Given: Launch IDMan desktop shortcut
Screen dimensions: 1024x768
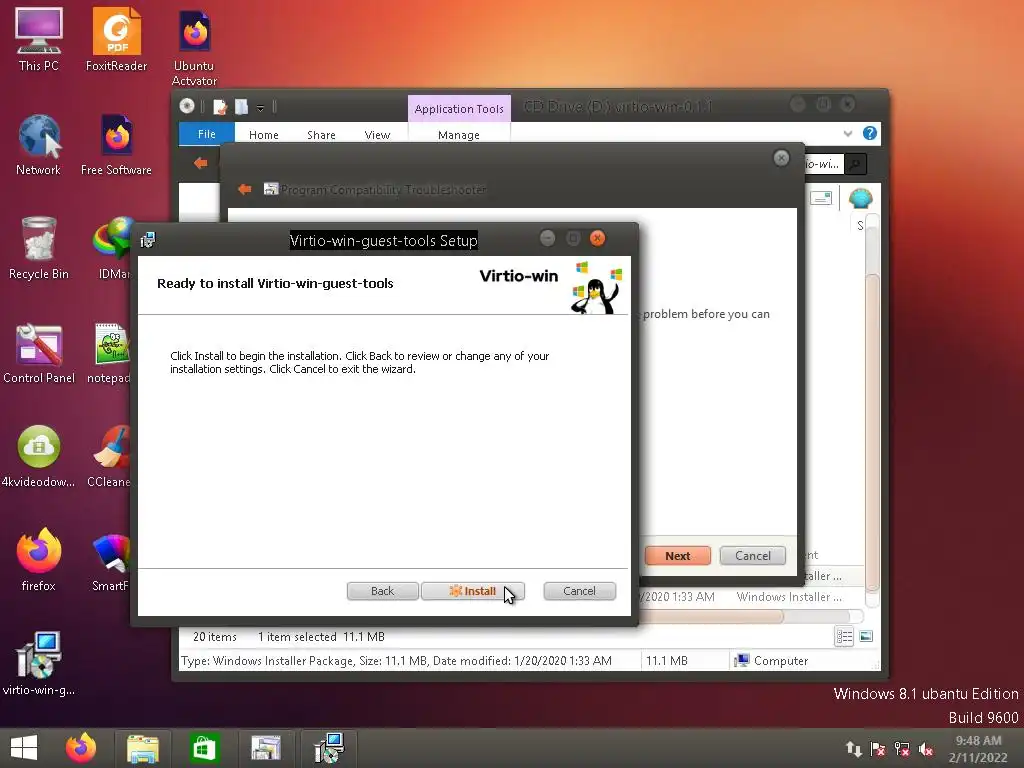Looking at the screenshot, I should [112, 248].
